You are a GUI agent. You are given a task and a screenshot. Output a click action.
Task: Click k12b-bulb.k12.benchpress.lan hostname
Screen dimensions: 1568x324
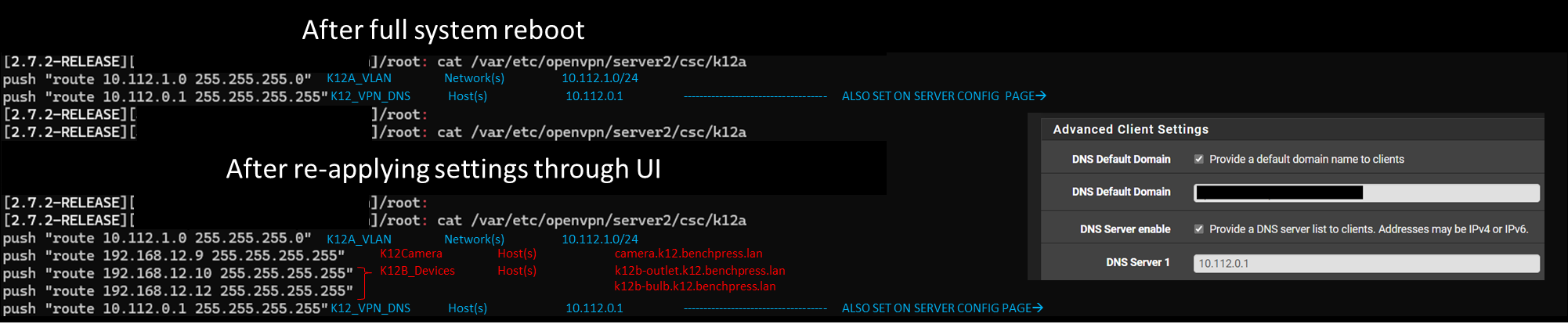point(695,286)
